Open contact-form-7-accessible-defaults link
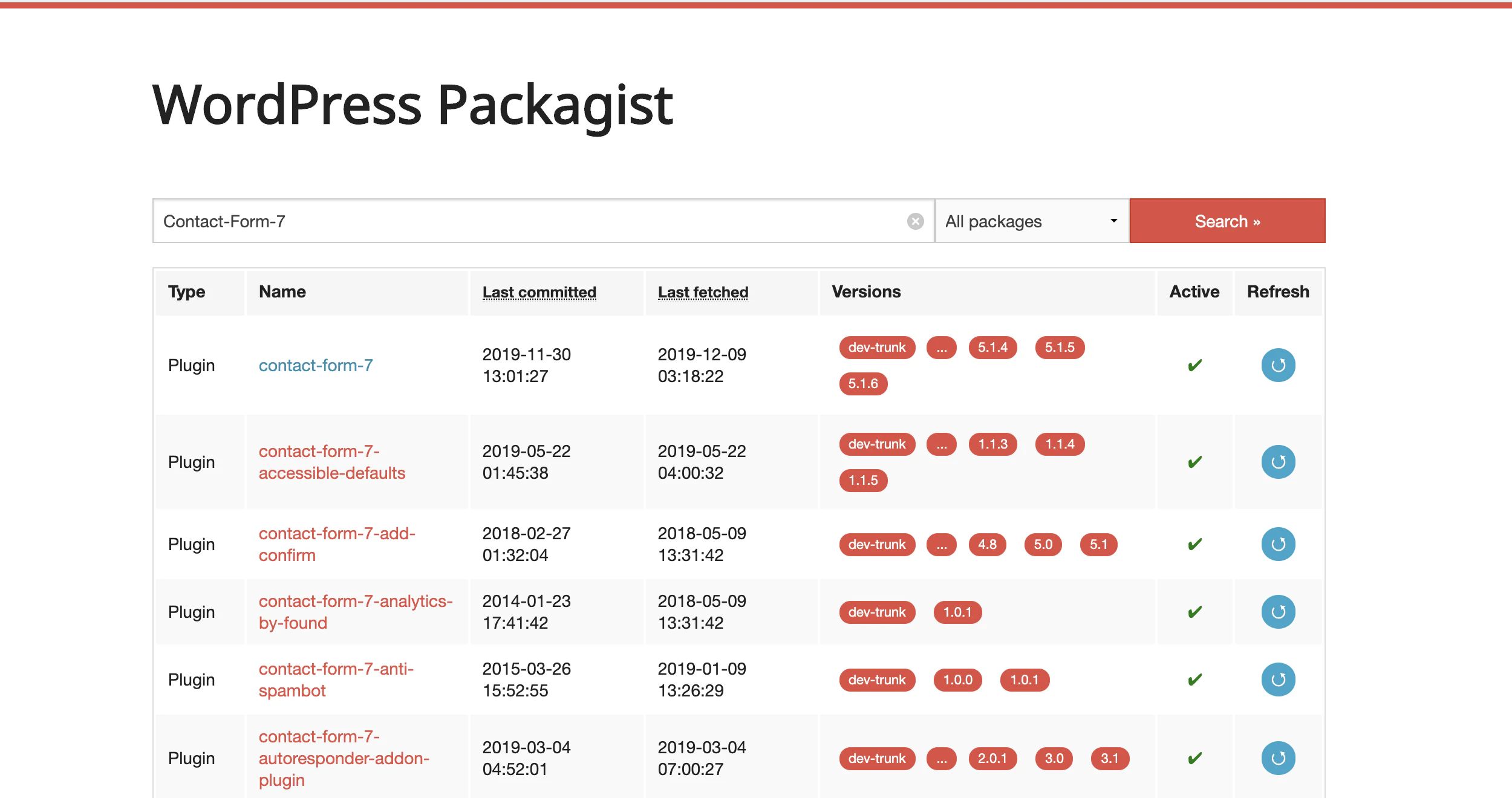1512x798 pixels. pos(332,462)
